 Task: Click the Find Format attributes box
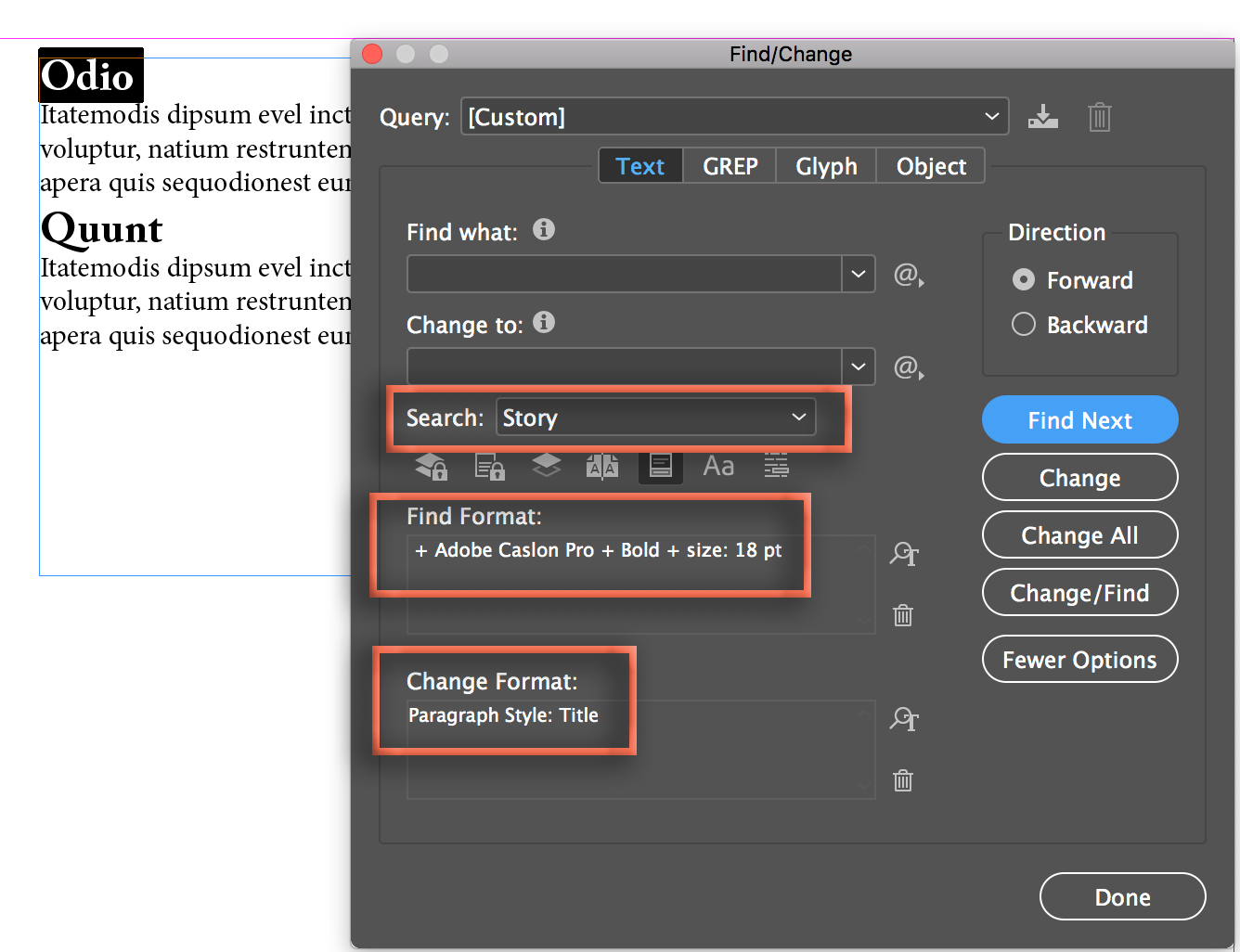[641, 585]
